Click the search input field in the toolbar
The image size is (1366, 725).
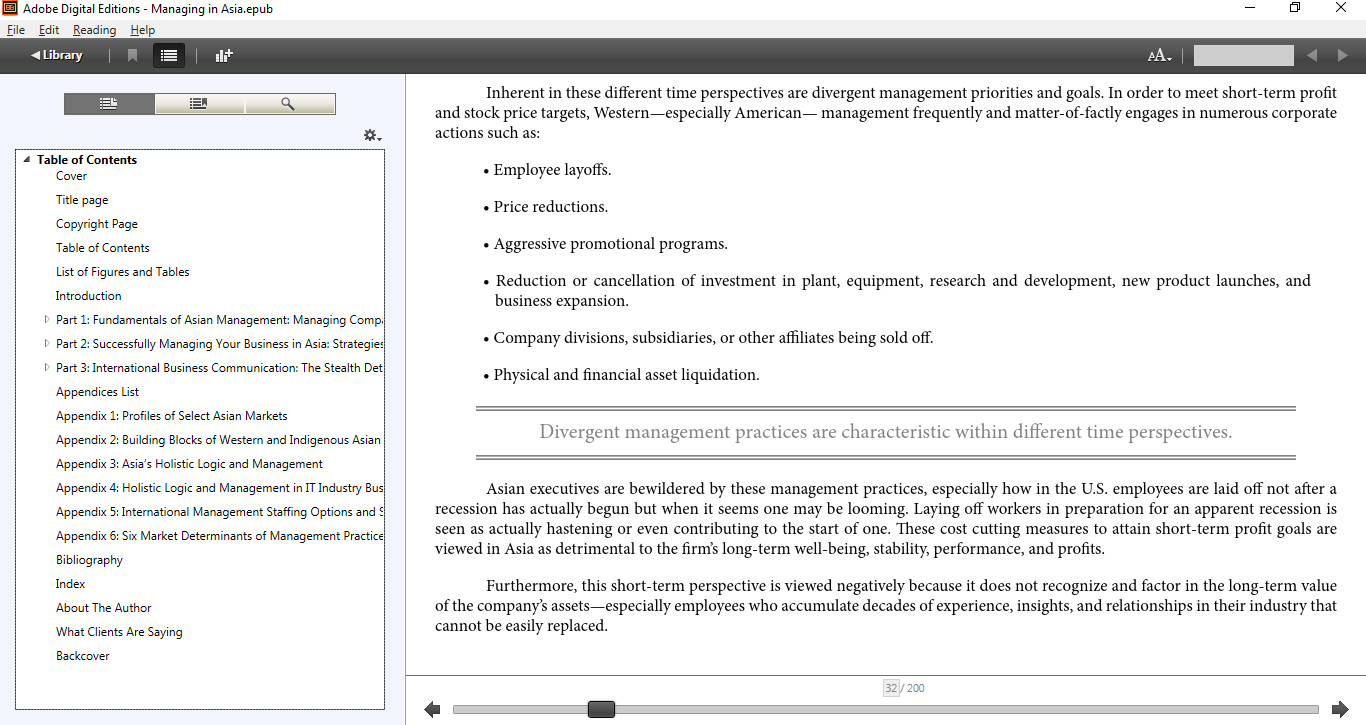click(1243, 56)
